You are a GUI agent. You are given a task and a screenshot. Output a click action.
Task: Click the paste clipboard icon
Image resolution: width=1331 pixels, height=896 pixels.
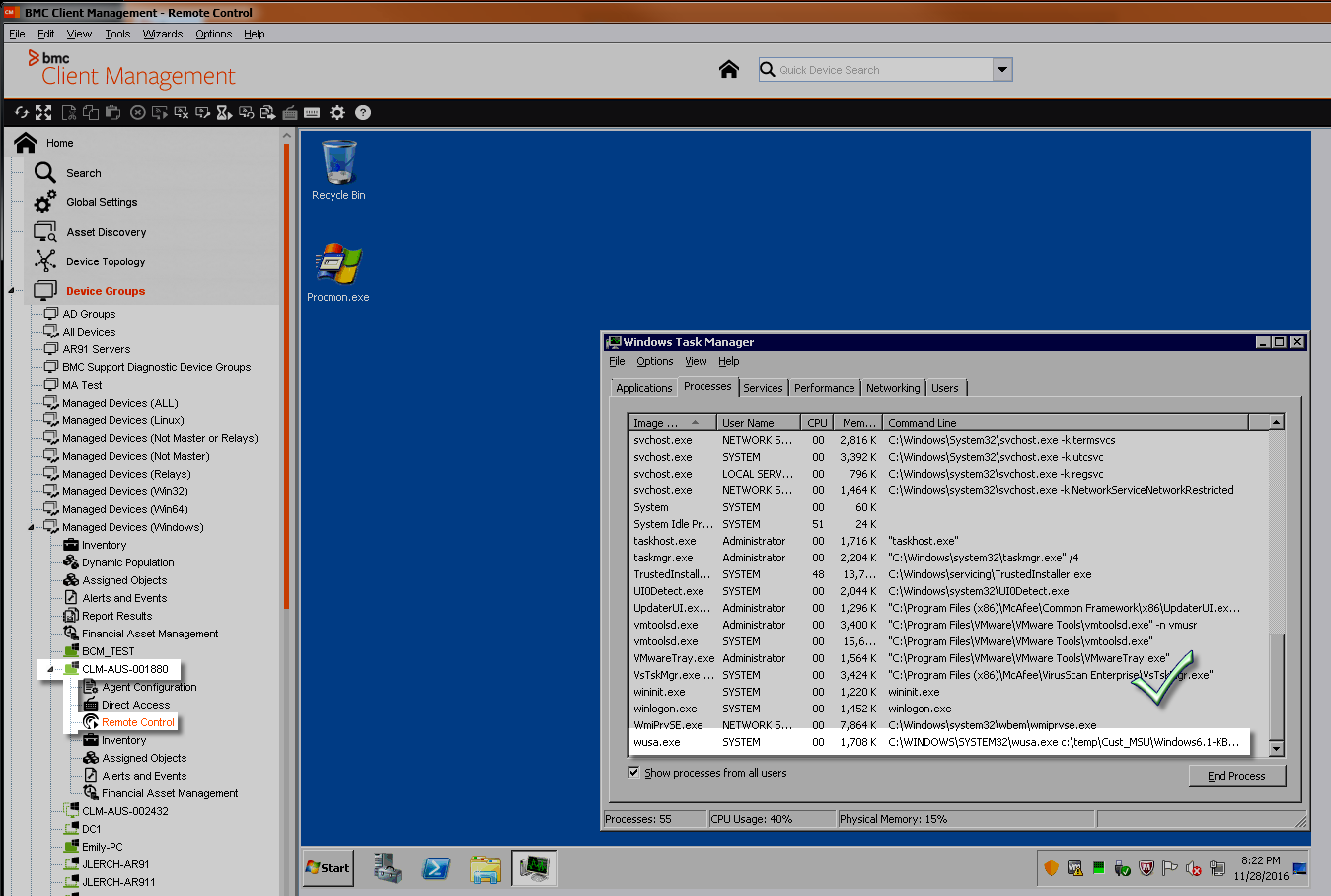[x=112, y=112]
